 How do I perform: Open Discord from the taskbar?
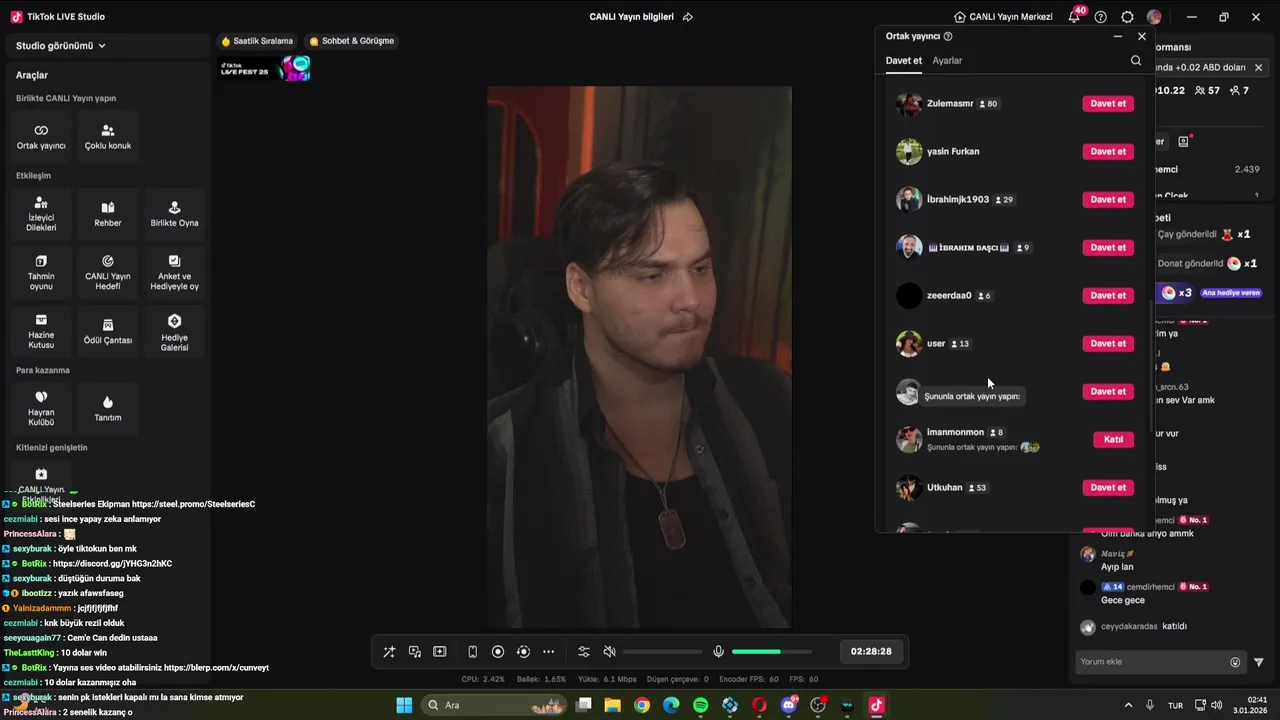click(x=789, y=705)
